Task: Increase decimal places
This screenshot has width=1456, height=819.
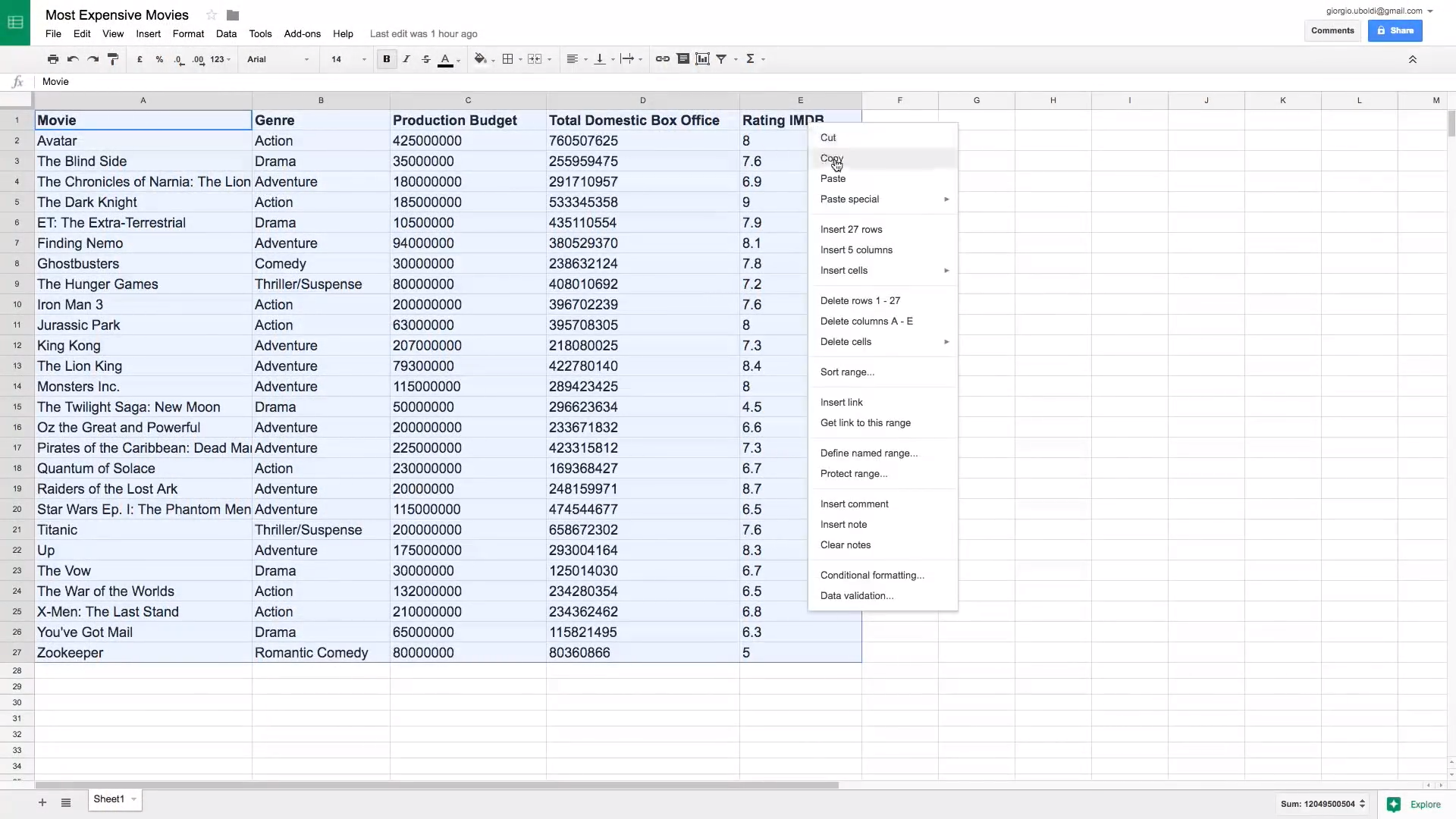Action: [199, 59]
